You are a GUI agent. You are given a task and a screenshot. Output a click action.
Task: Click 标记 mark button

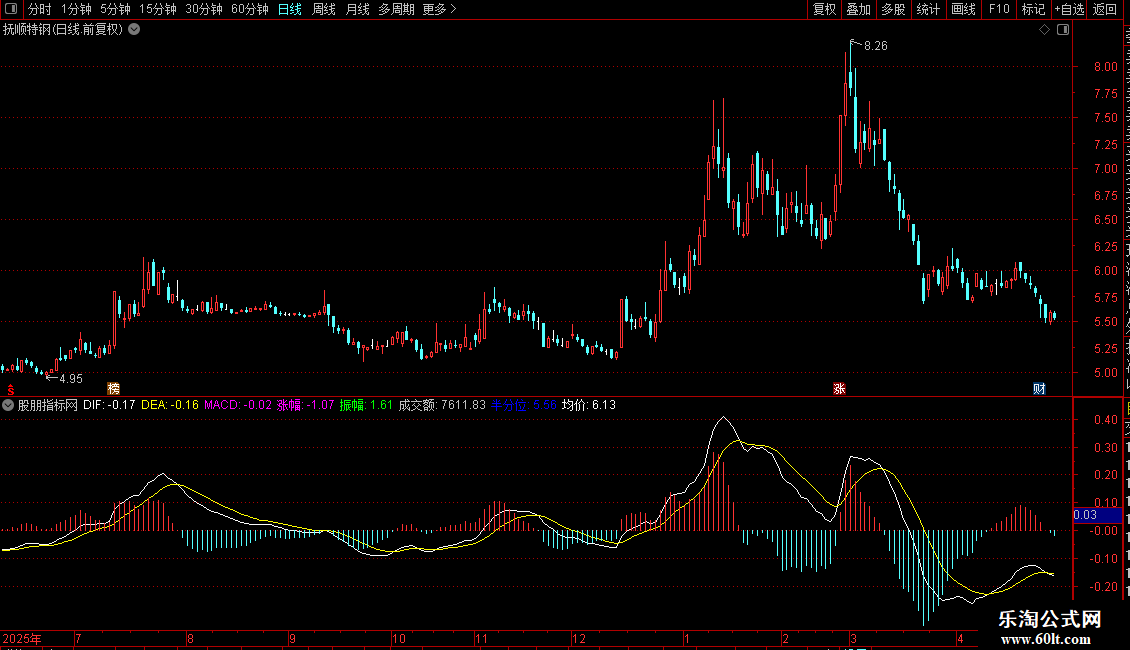pyautogui.click(x=1033, y=9)
